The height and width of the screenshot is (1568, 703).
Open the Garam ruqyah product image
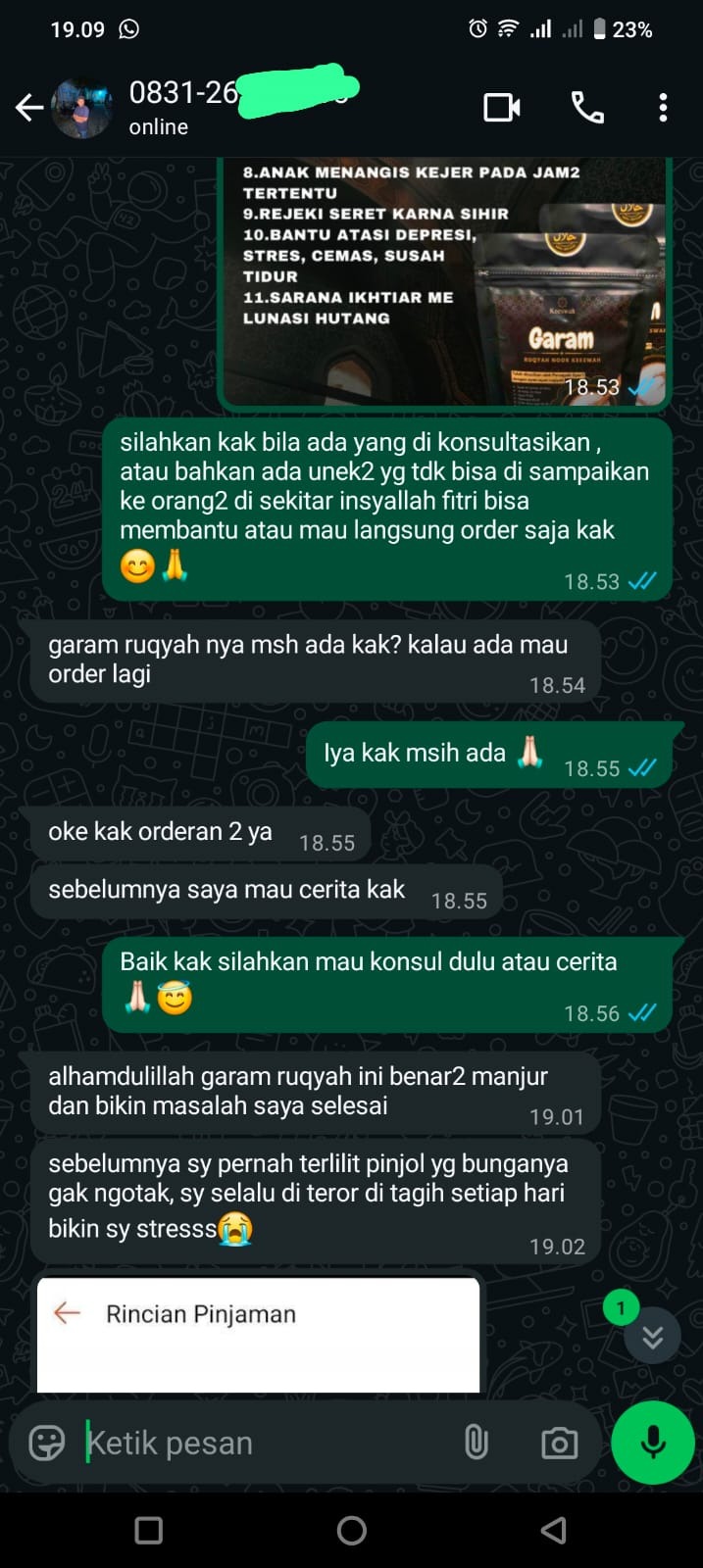pos(444,282)
